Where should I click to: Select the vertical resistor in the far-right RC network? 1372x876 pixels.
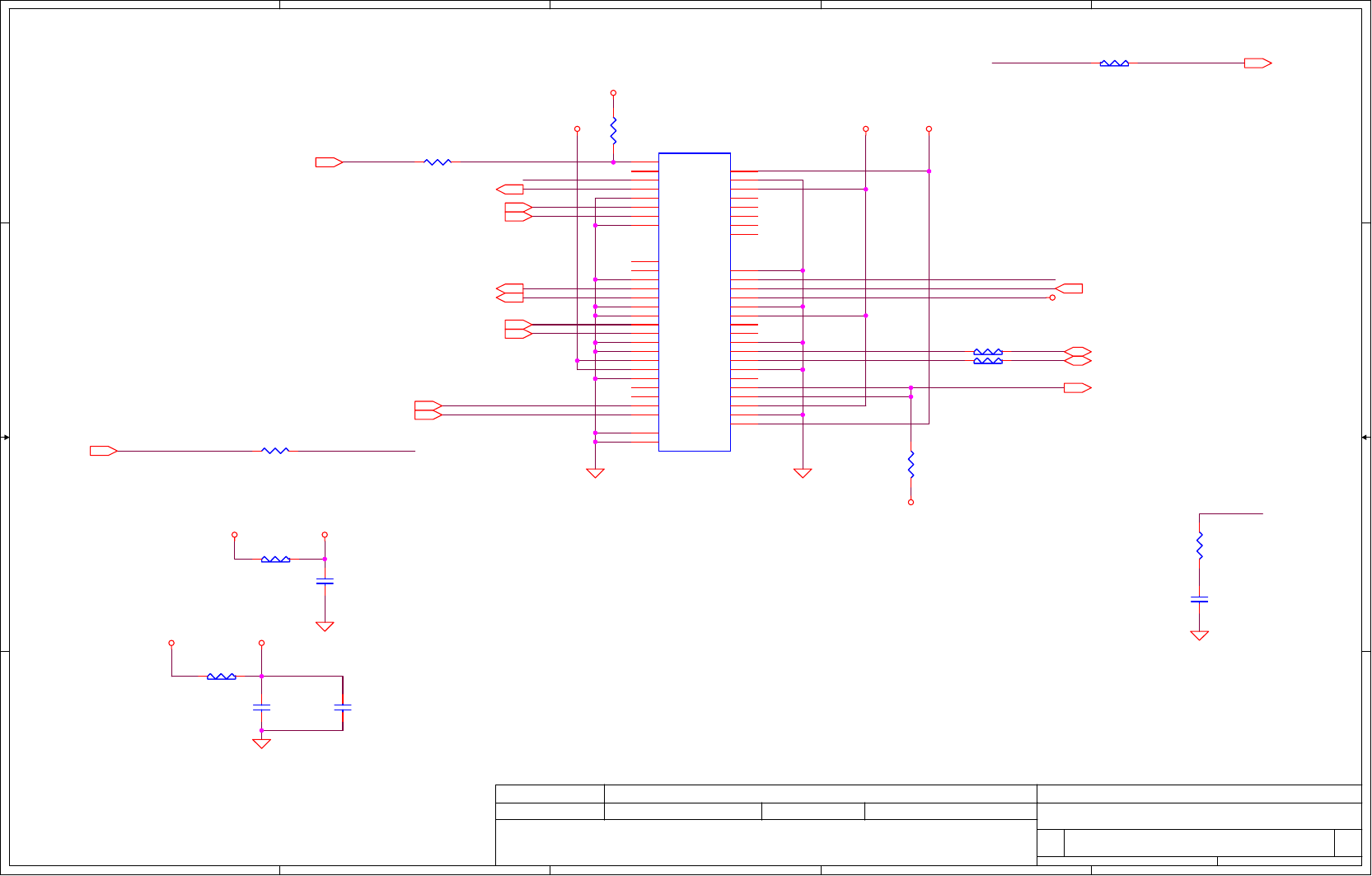click(x=1200, y=546)
